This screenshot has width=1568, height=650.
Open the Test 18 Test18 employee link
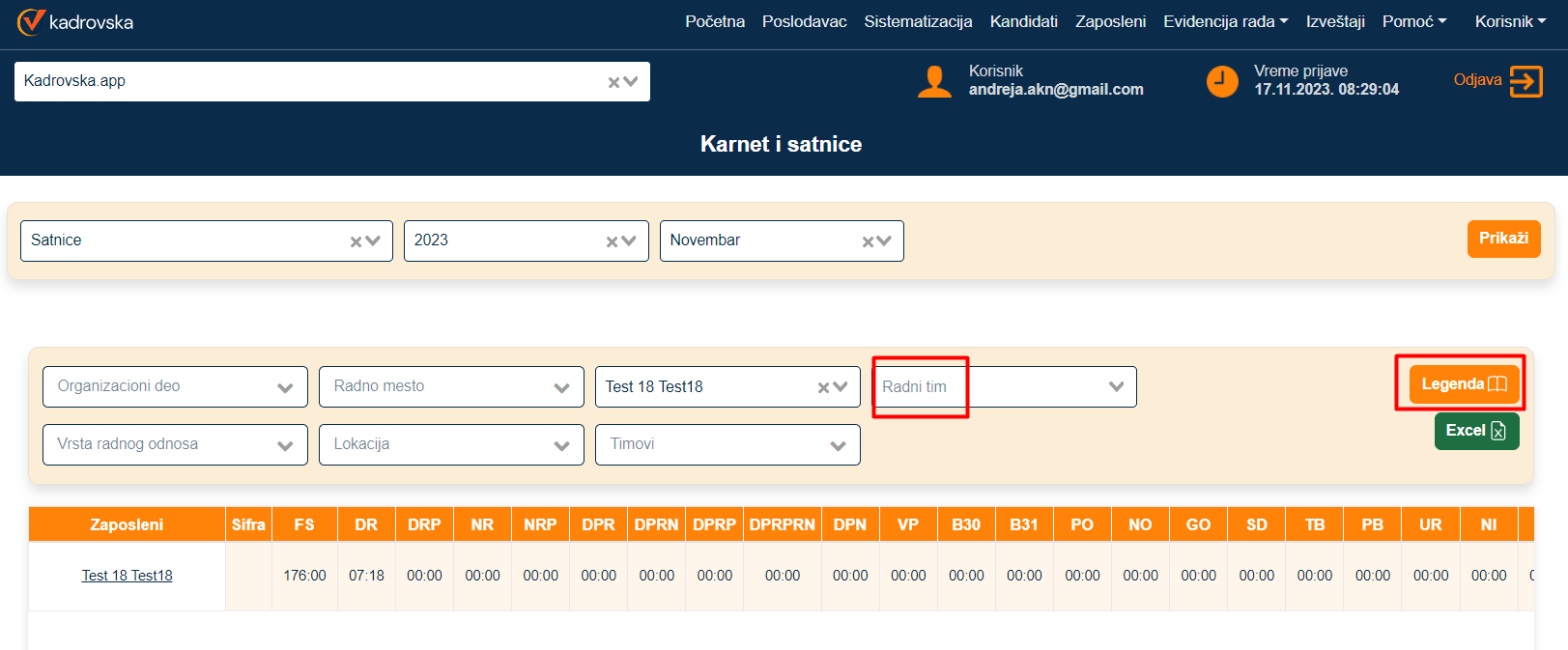coord(127,576)
